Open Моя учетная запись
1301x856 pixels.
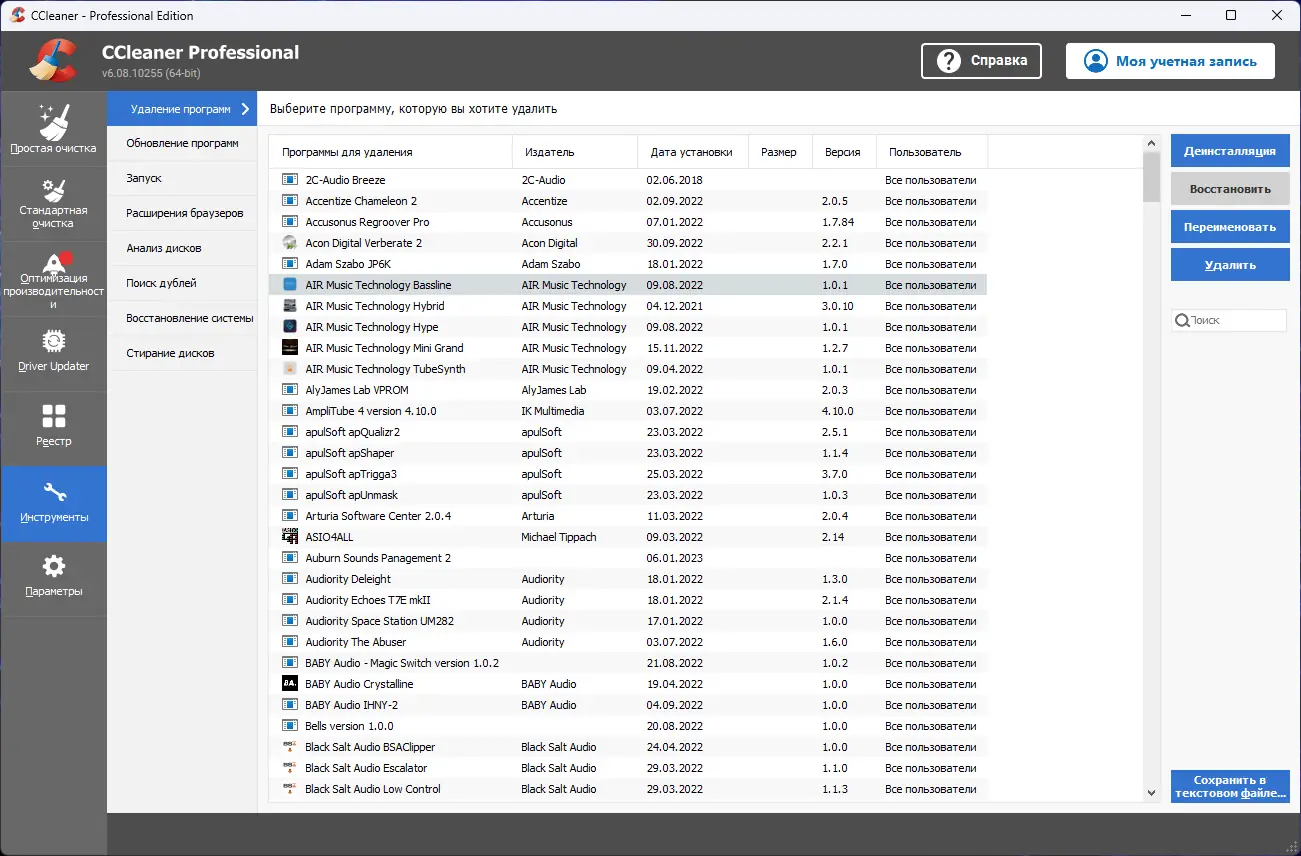tap(1169, 60)
